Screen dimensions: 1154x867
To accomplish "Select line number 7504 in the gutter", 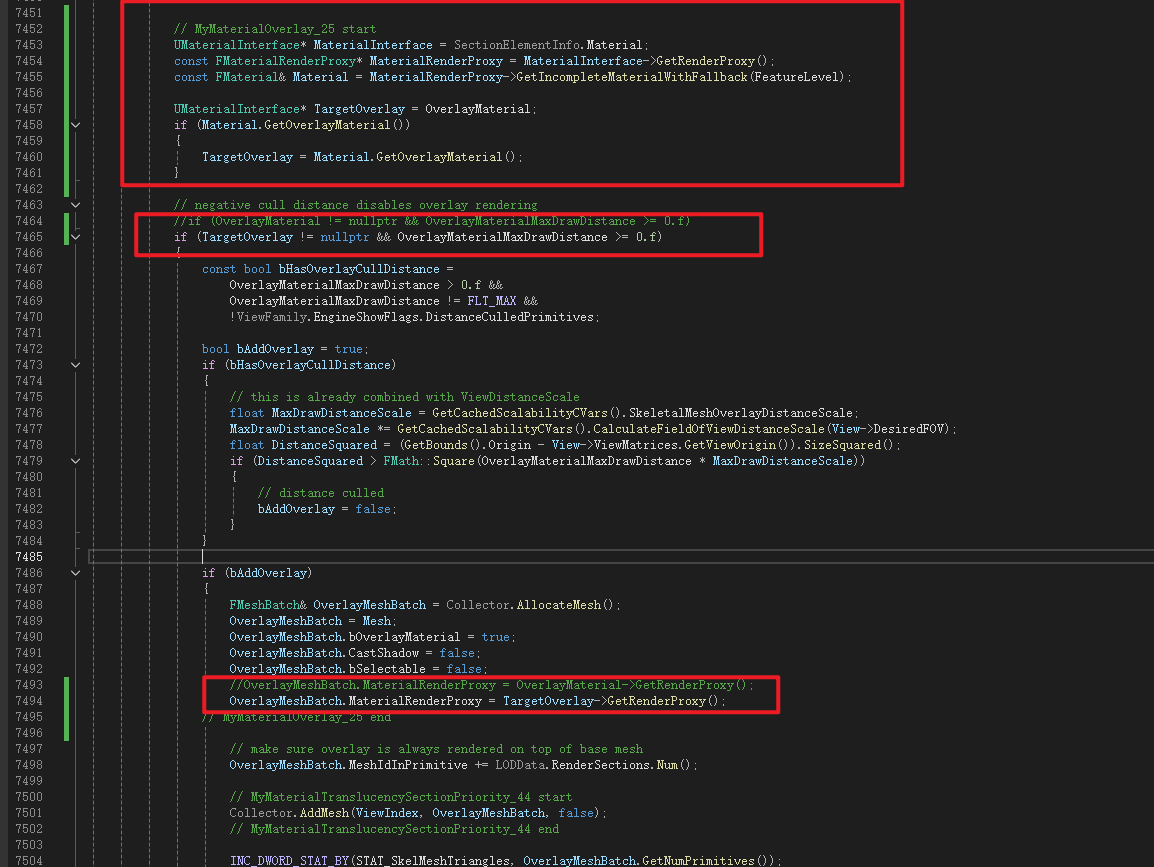I will (28, 861).
